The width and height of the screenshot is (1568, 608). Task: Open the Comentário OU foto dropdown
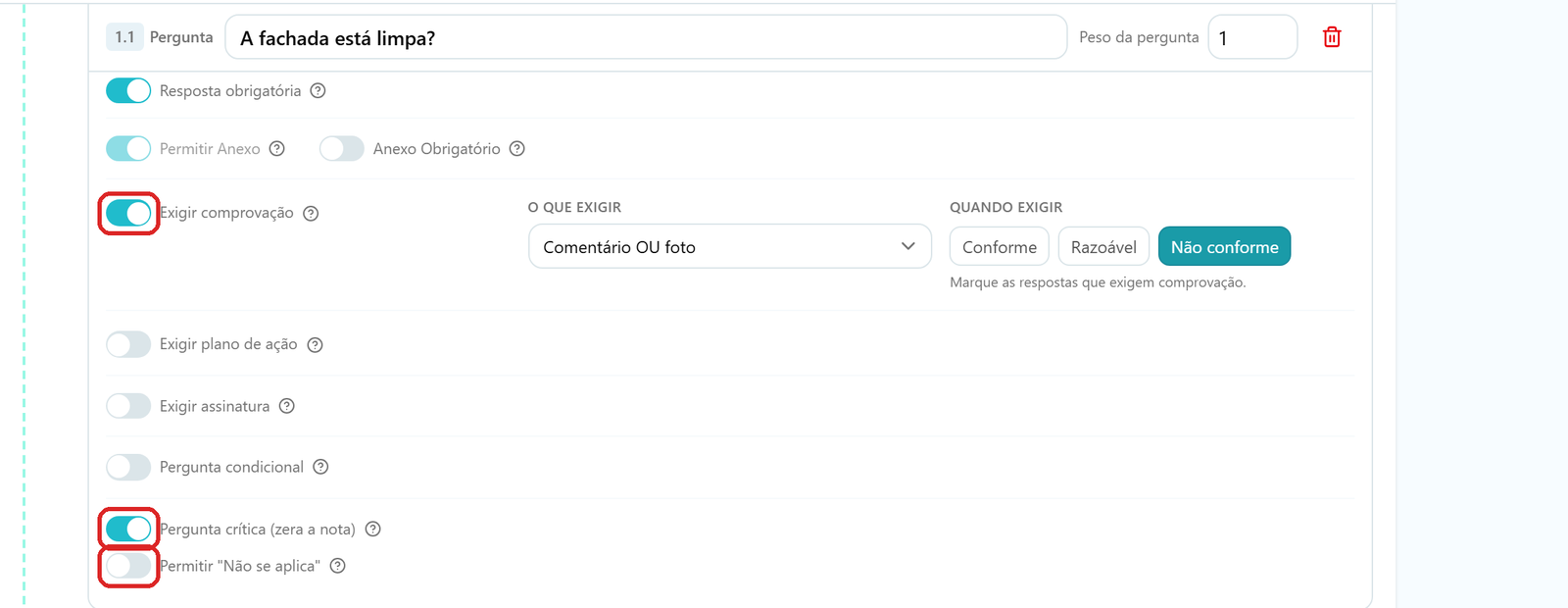[x=730, y=246]
